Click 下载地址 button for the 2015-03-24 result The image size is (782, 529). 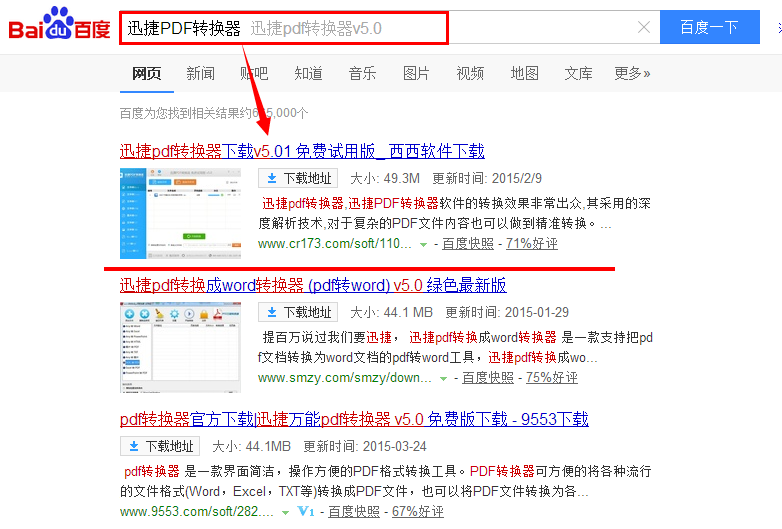click(x=160, y=446)
